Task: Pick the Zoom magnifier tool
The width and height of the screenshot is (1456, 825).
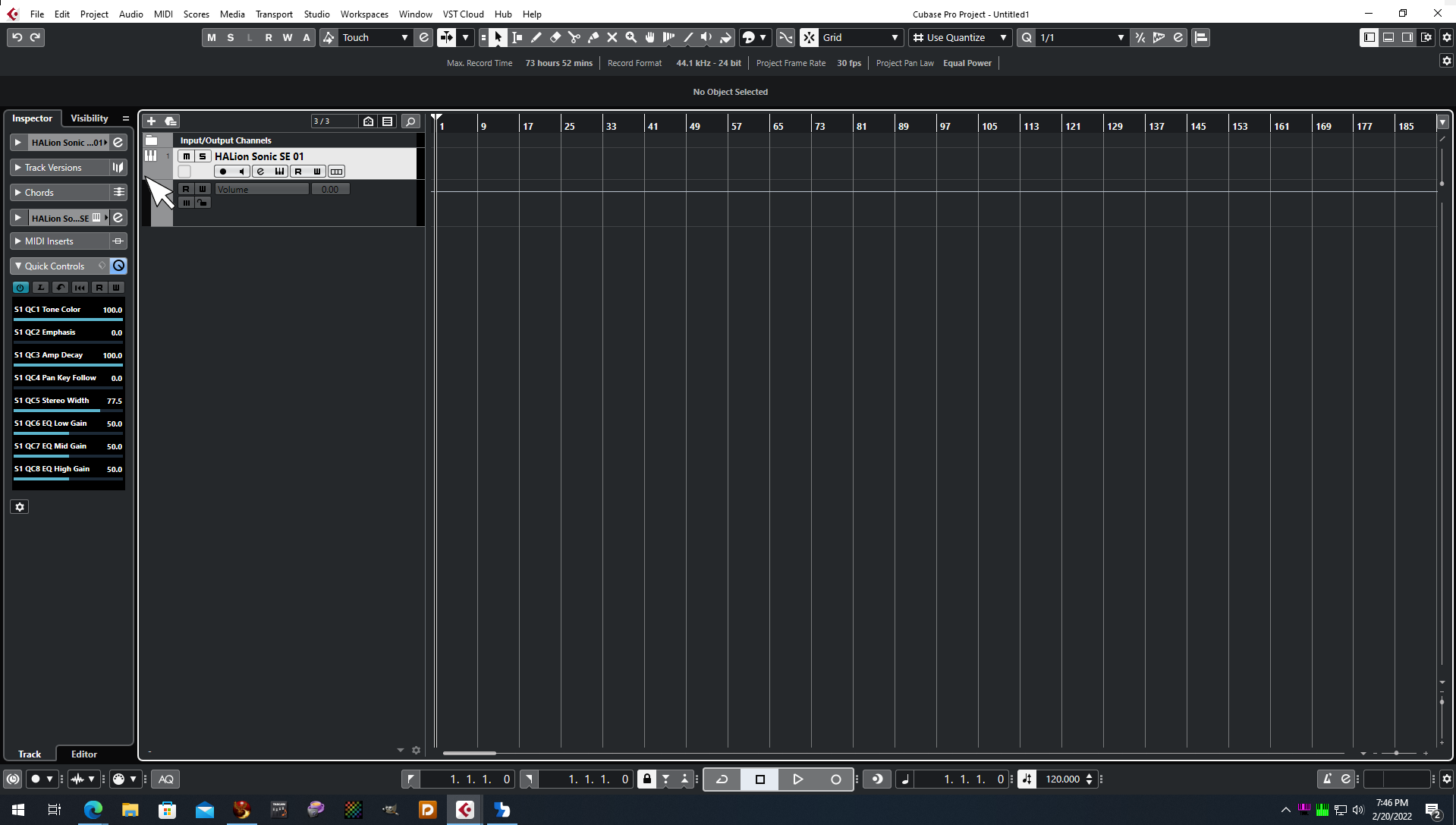Action: 631,37
